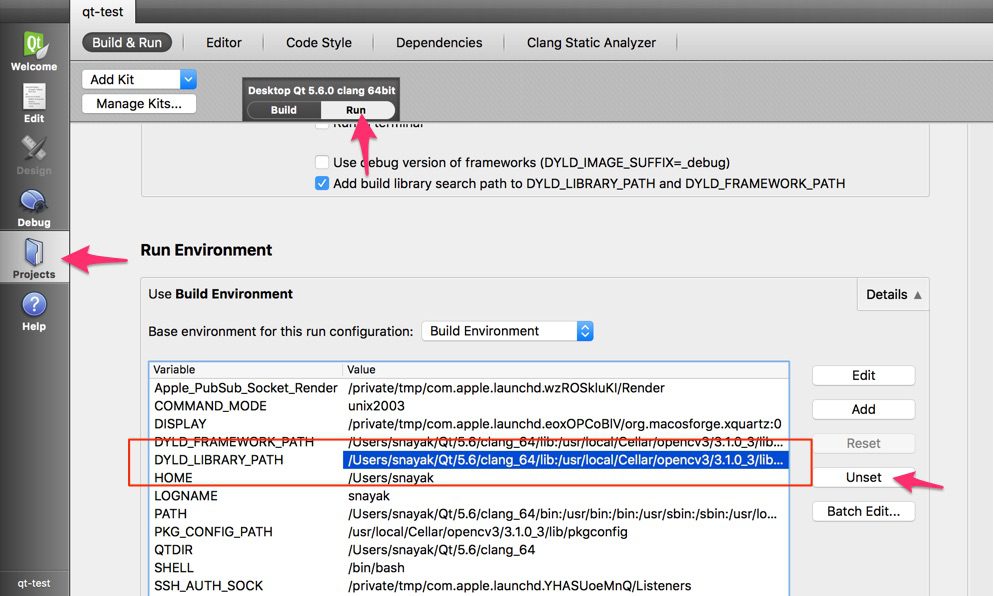Screen dimensions: 994x596
Task: Select the QTDIR variable row
Action: (x=469, y=550)
